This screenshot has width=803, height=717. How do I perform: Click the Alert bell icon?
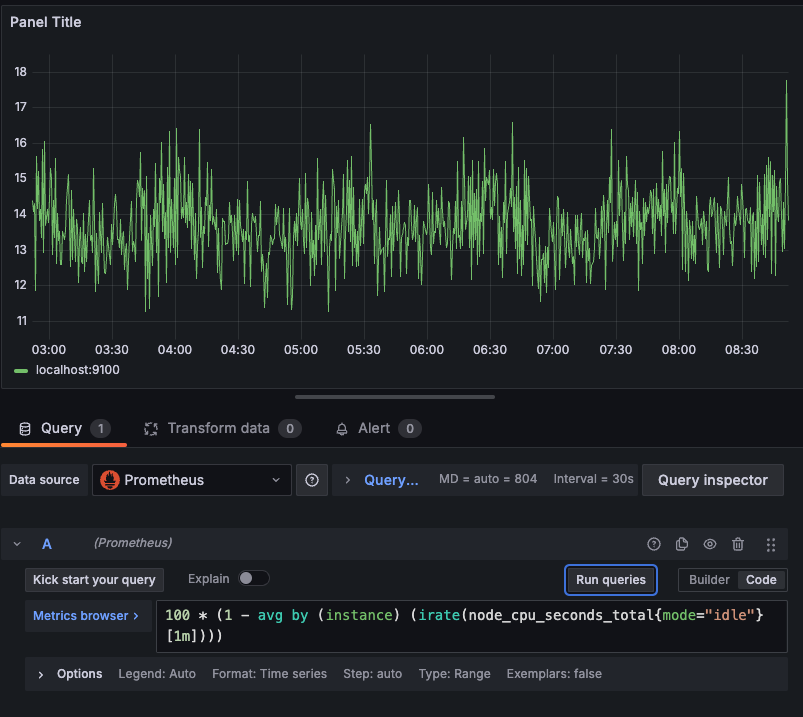point(342,429)
